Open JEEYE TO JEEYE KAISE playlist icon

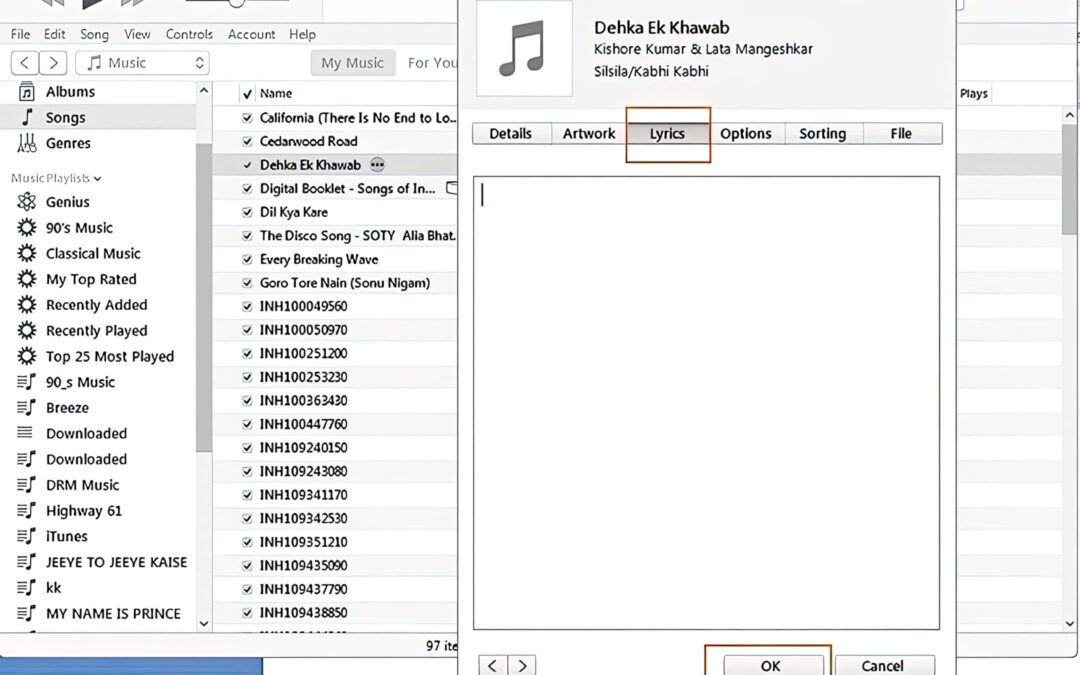pos(26,562)
